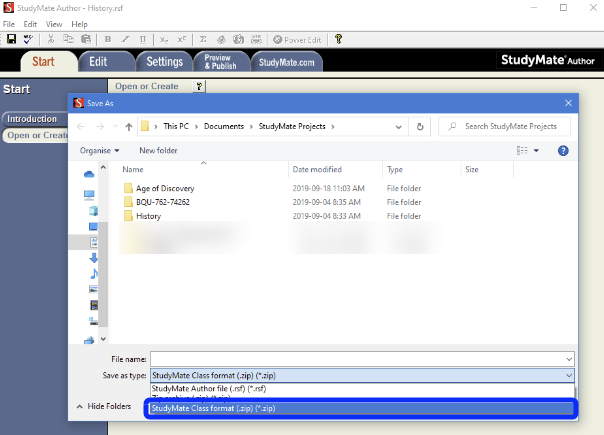The width and height of the screenshot is (604, 435).
Task: Open the View menu
Action: coord(54,24)
